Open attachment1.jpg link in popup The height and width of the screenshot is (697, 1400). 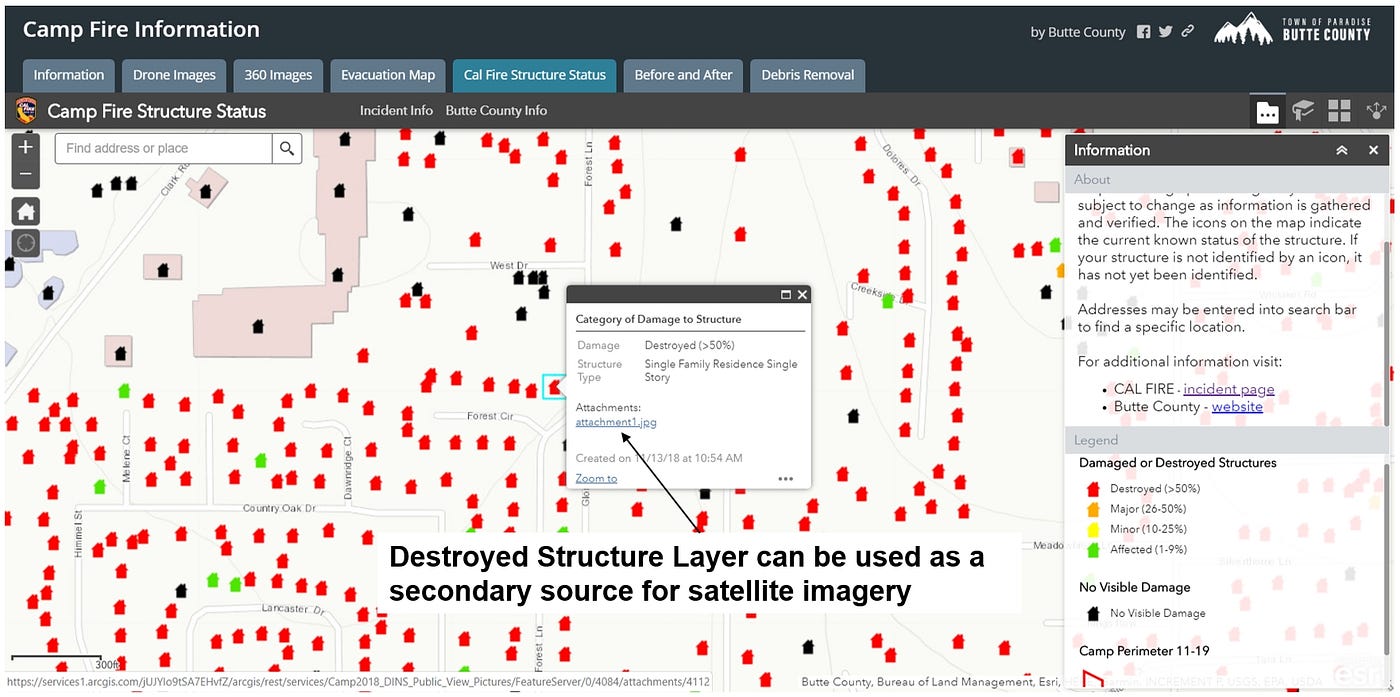tap(616, 422)
